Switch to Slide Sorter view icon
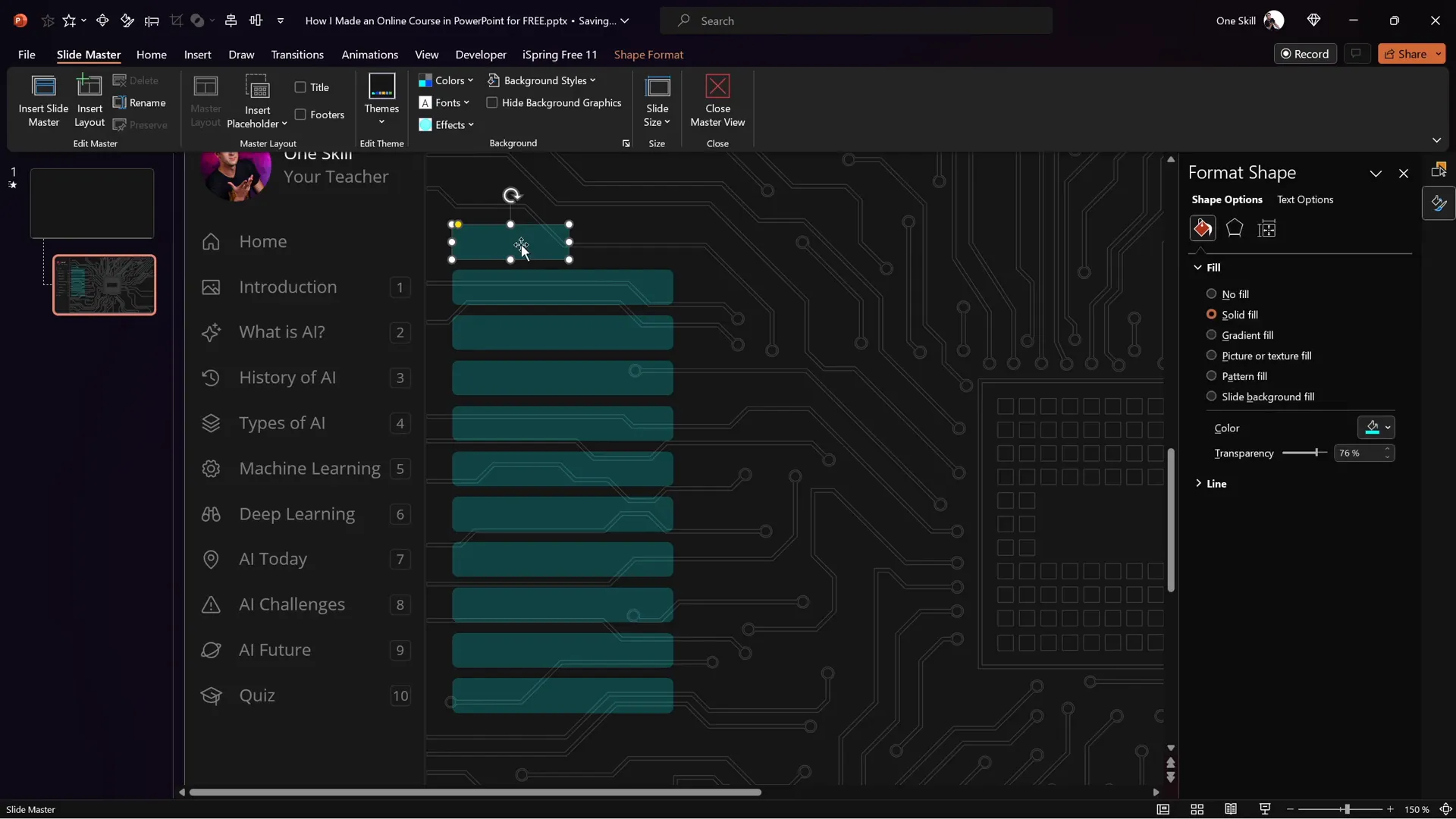Image resolution: width=1456 pixels, height=819 pixels. pos(1197,809)
